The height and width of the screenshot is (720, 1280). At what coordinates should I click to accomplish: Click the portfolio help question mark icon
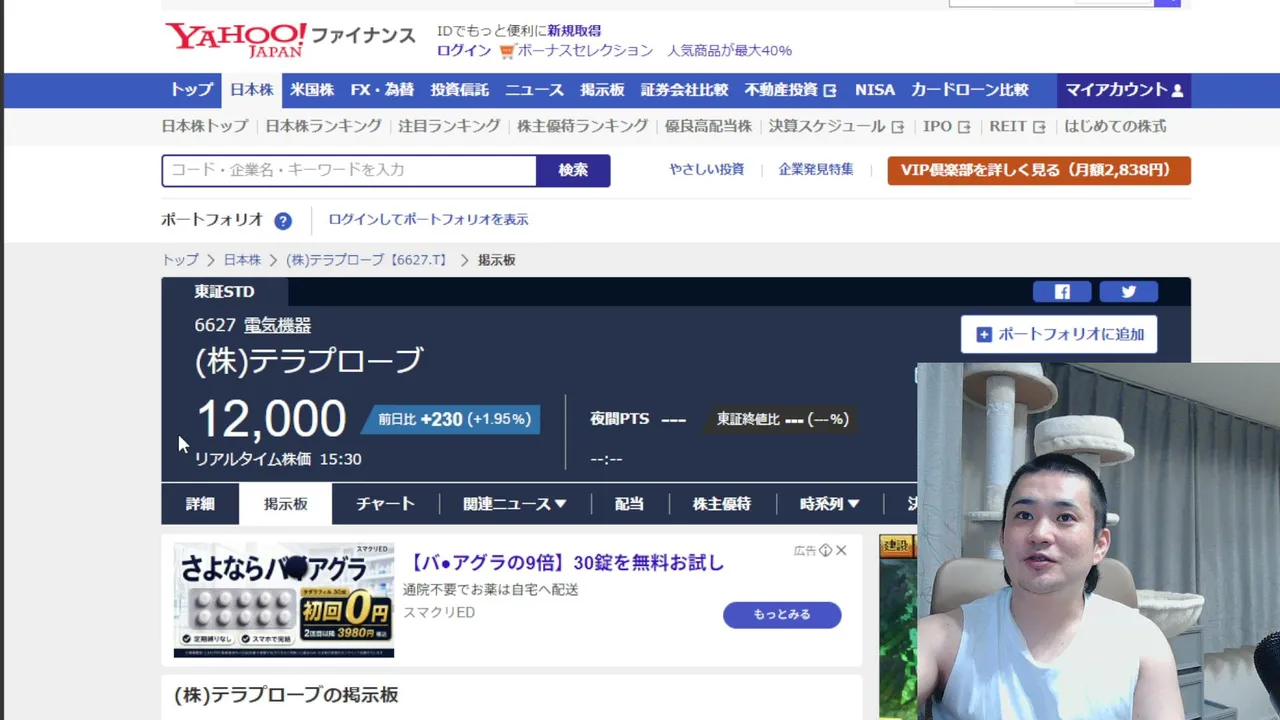[x=283, y=221]
